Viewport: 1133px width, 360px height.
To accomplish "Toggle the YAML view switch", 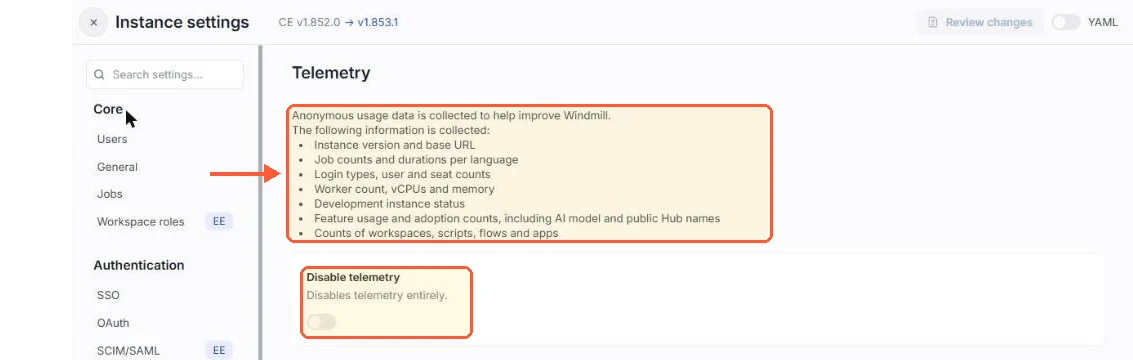I will 1066,22.
